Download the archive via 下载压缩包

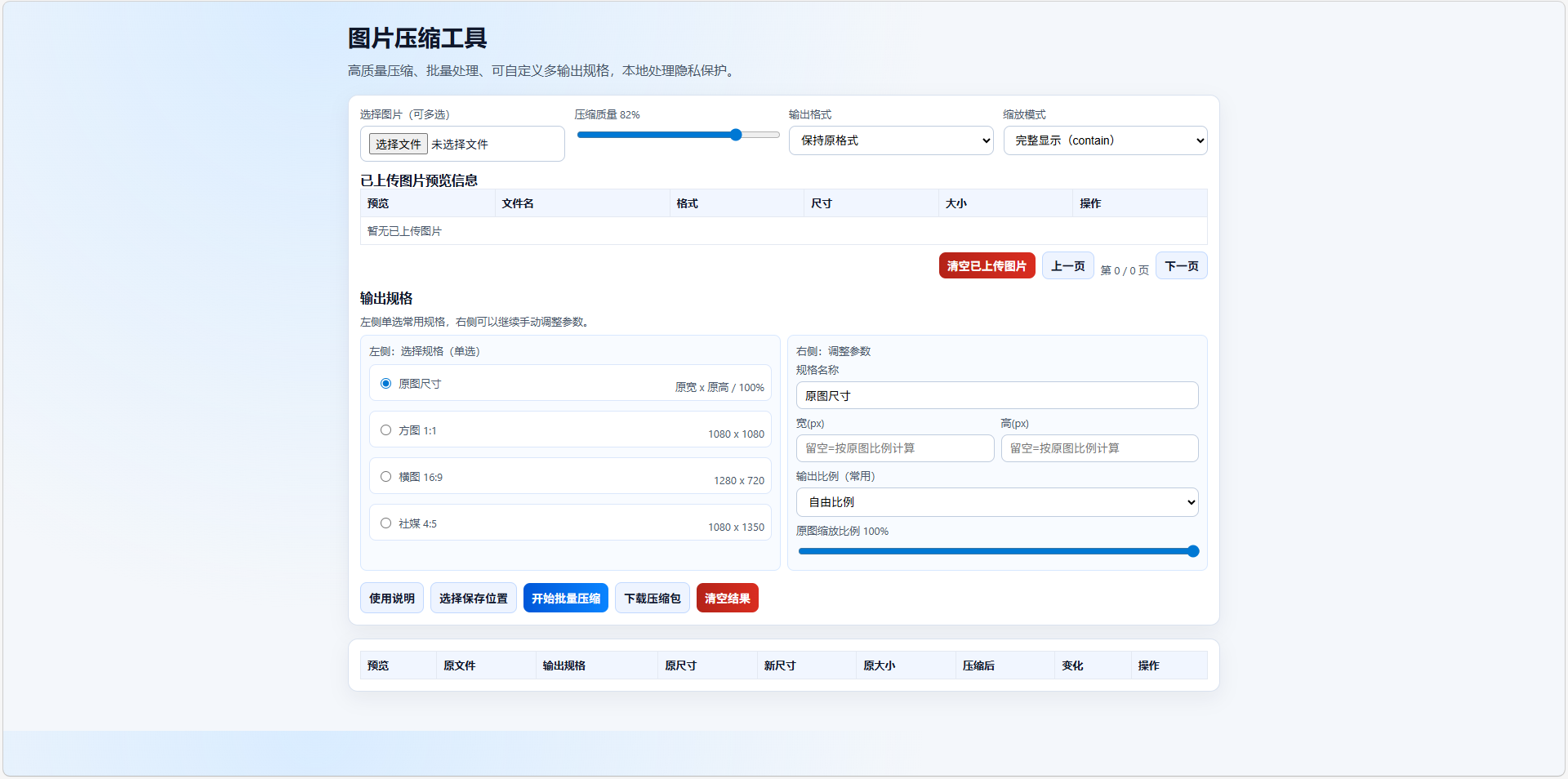click(652, 598)
